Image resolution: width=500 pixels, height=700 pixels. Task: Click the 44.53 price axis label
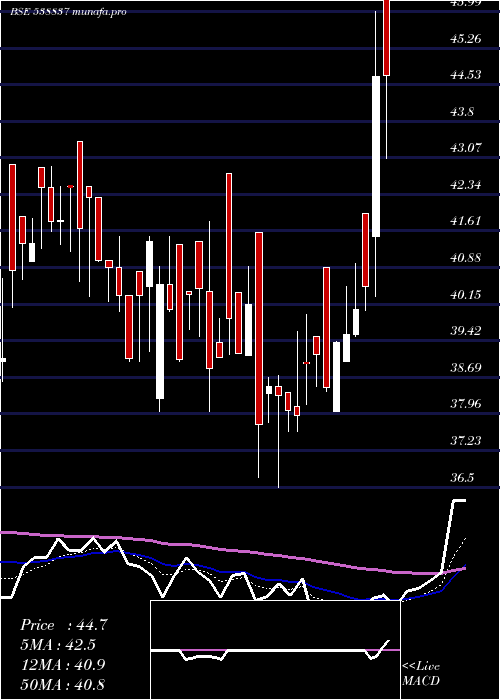pyautogui.click(x=466, y=75)
